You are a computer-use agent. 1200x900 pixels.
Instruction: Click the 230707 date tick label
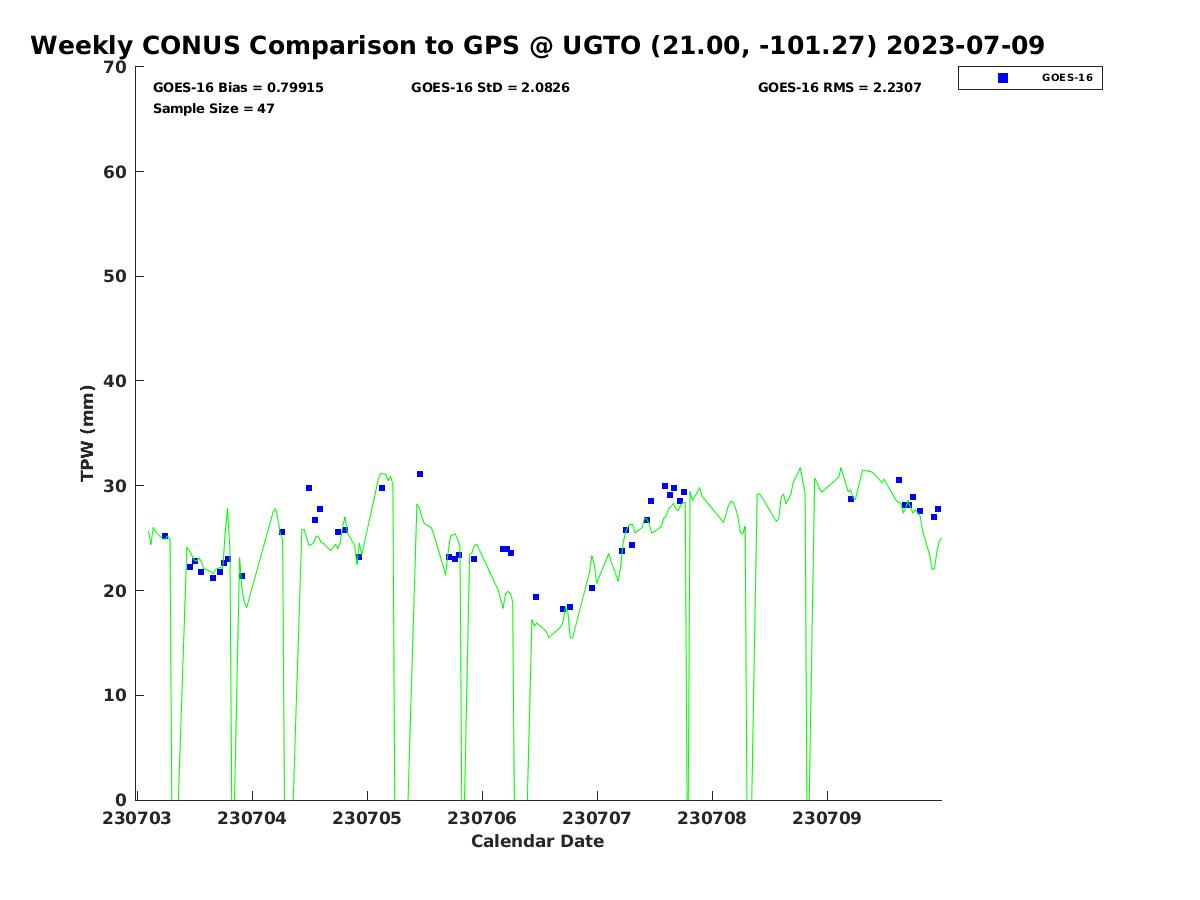597,818
